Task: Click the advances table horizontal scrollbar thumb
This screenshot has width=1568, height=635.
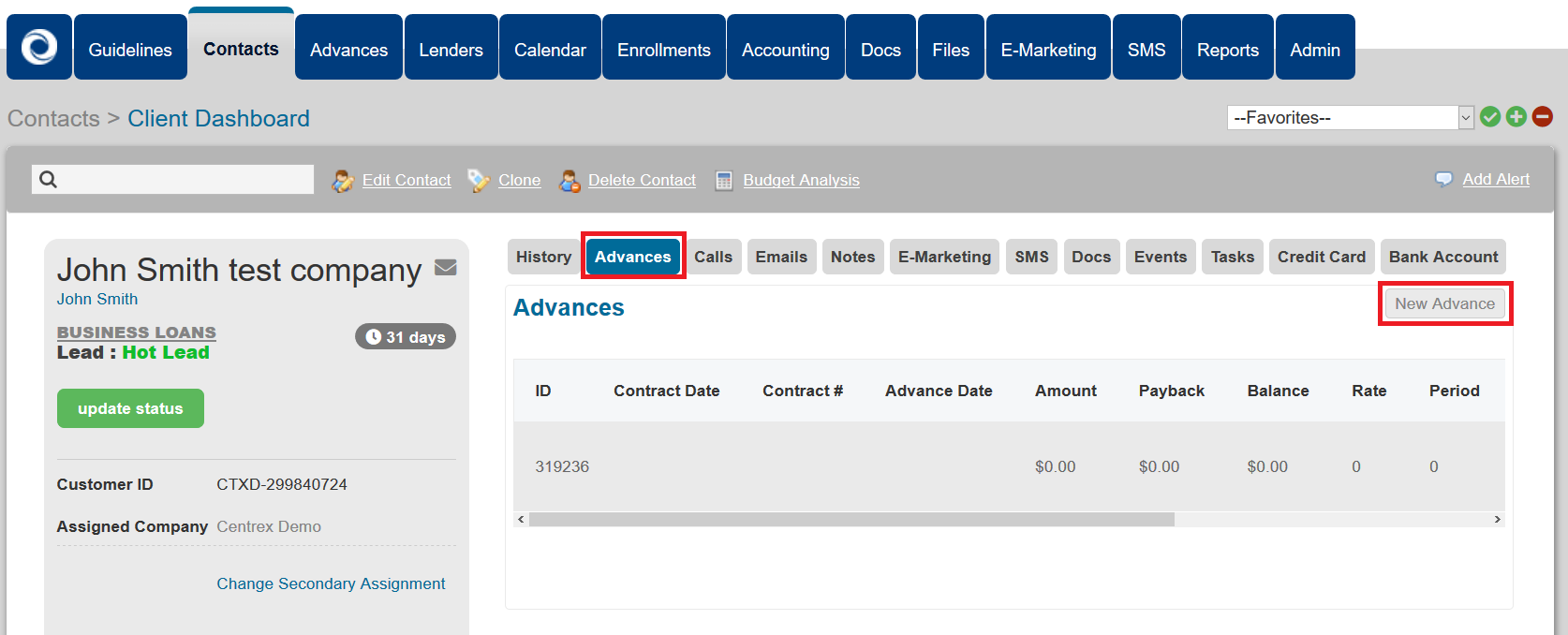Action: tap(851, 519)
